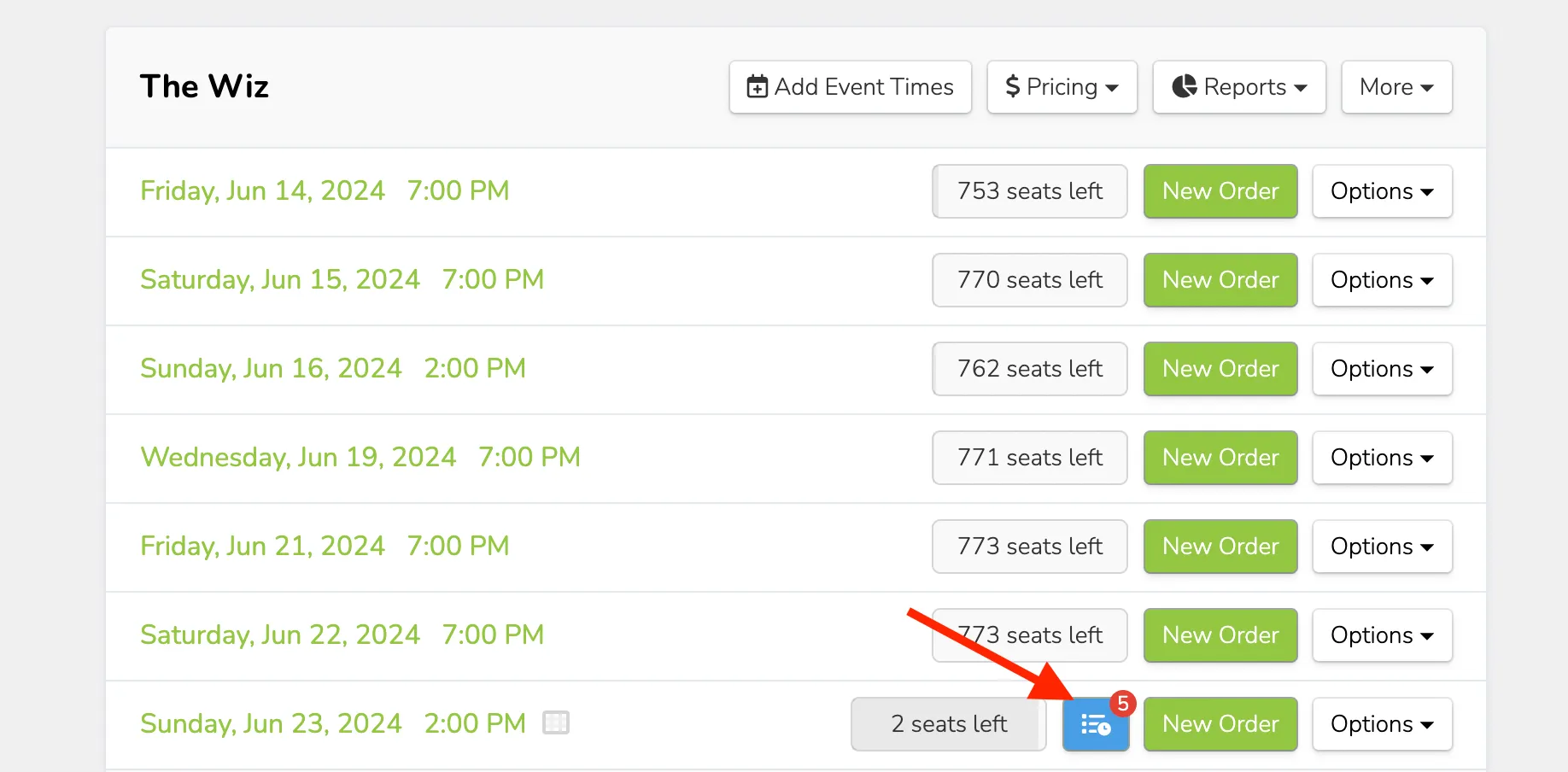Start New Order for Sunday, Jun 16

pos(1220,369)
